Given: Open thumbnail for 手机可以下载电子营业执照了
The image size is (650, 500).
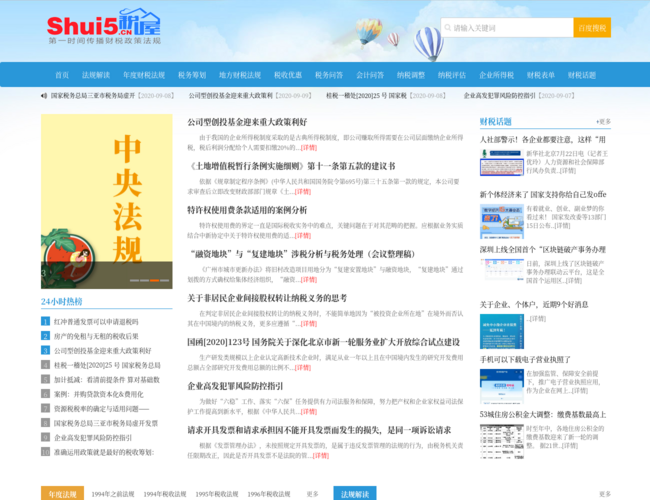Looking at the screenshot, I should pos(502,386).
